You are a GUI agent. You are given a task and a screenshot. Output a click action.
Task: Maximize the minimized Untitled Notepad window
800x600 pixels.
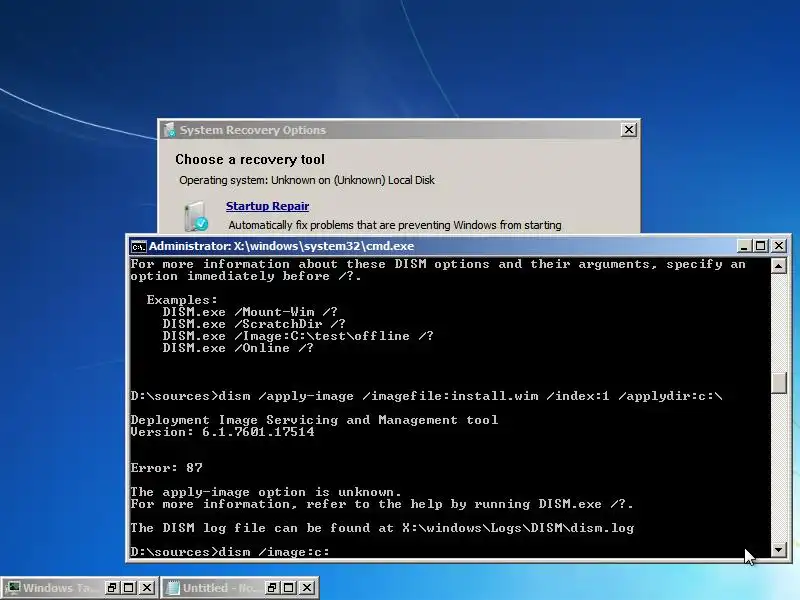click(289, 588)
